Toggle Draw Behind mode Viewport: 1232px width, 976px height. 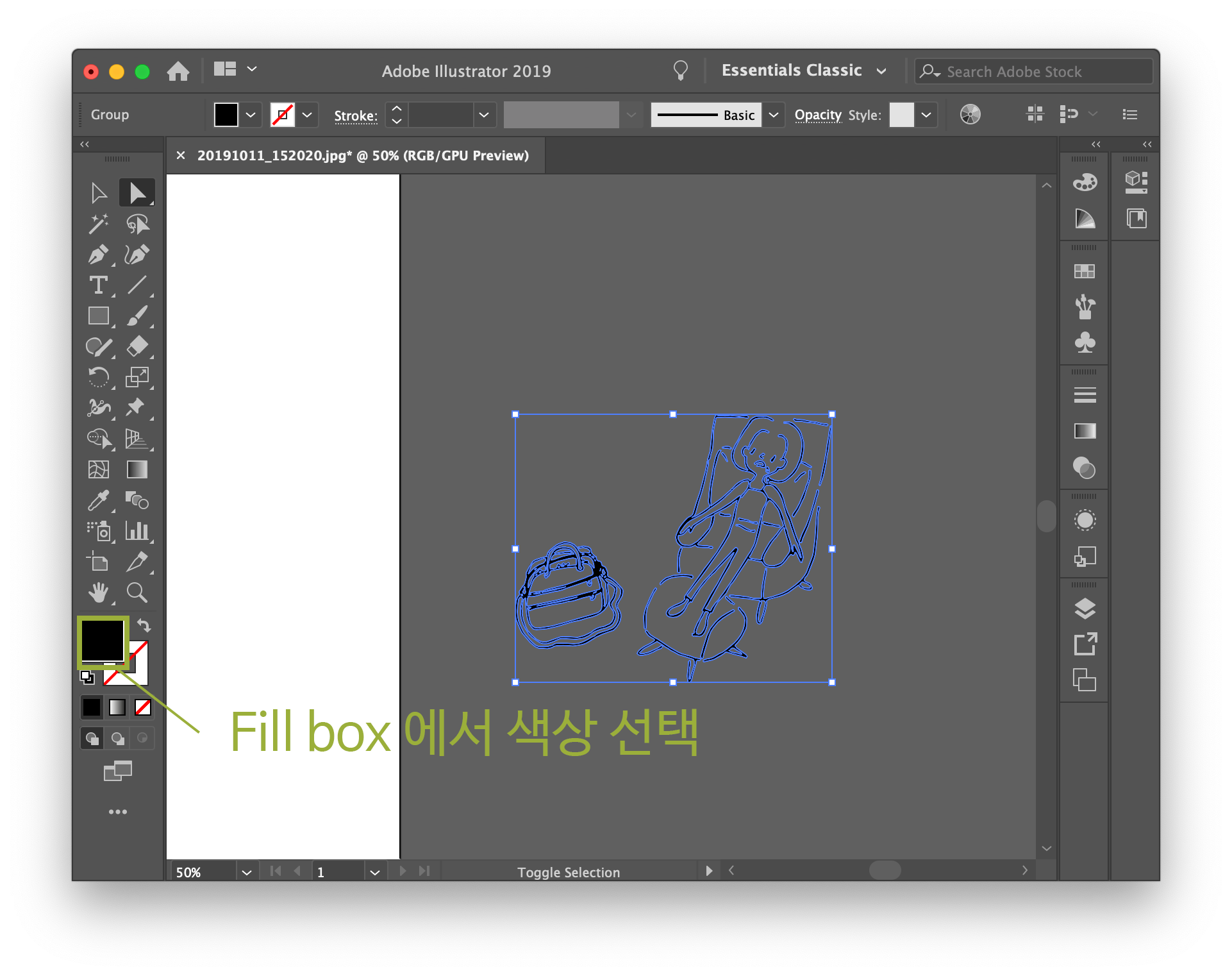[x=117, y=738]
